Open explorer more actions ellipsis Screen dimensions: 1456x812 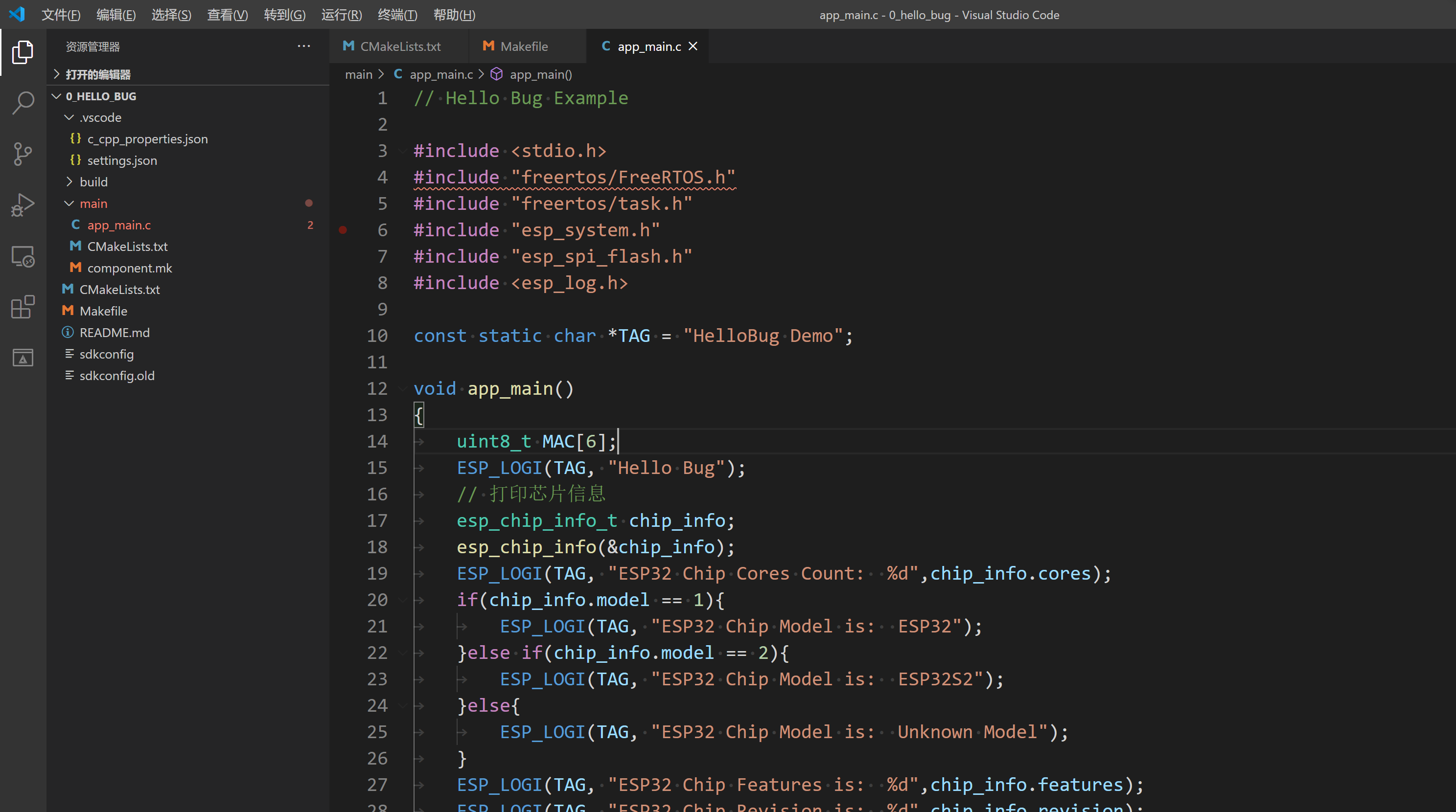303,46
